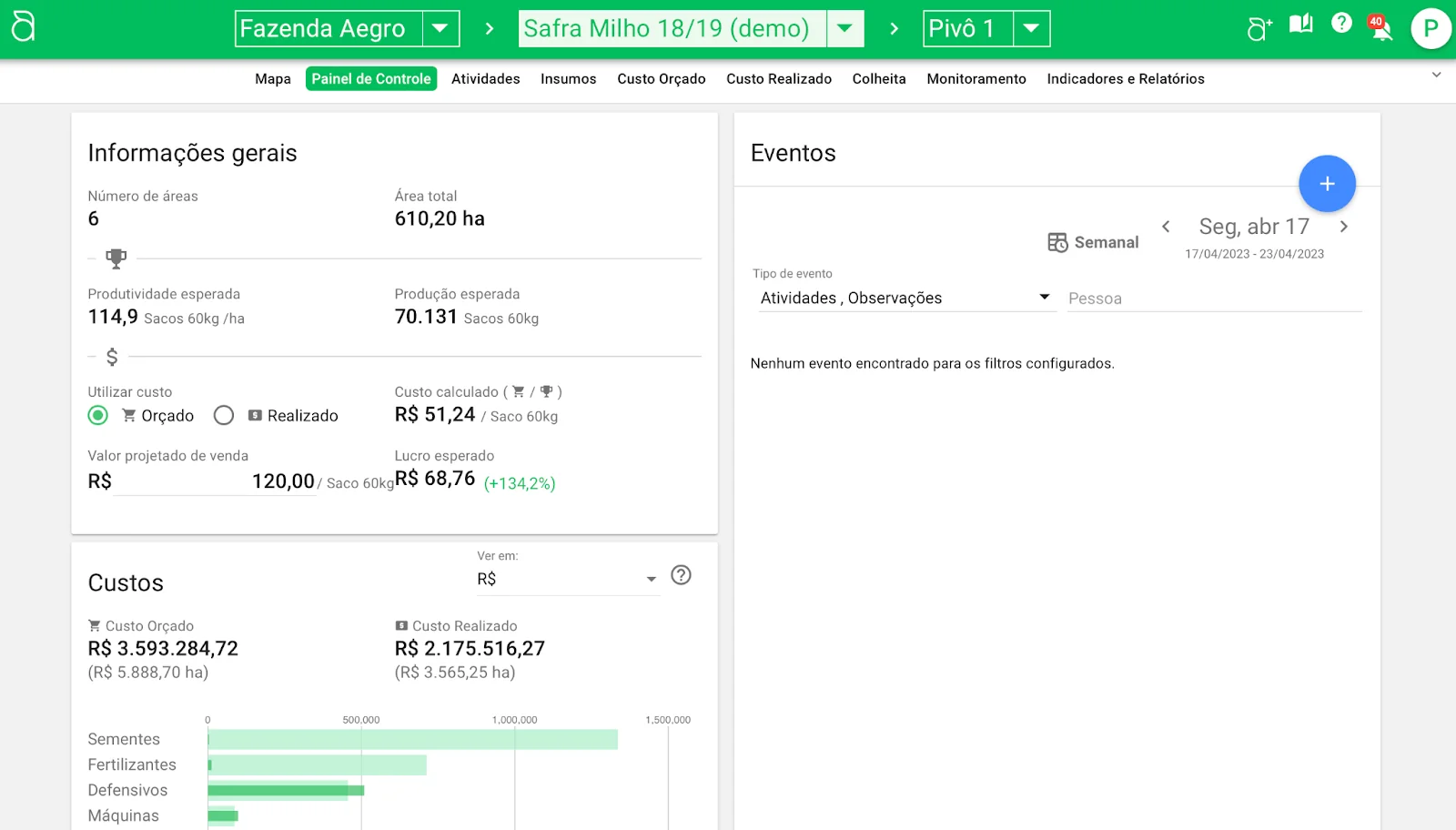Click the blue add event plus button
The height and width of the screenshot is (830, 1456).
pyautogui.click(x=1327, y=184)
